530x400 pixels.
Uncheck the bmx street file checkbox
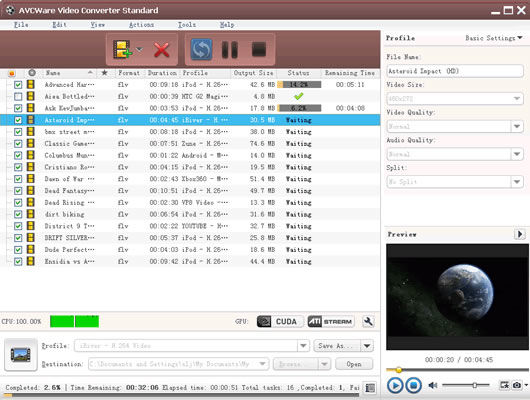point(18,132)
